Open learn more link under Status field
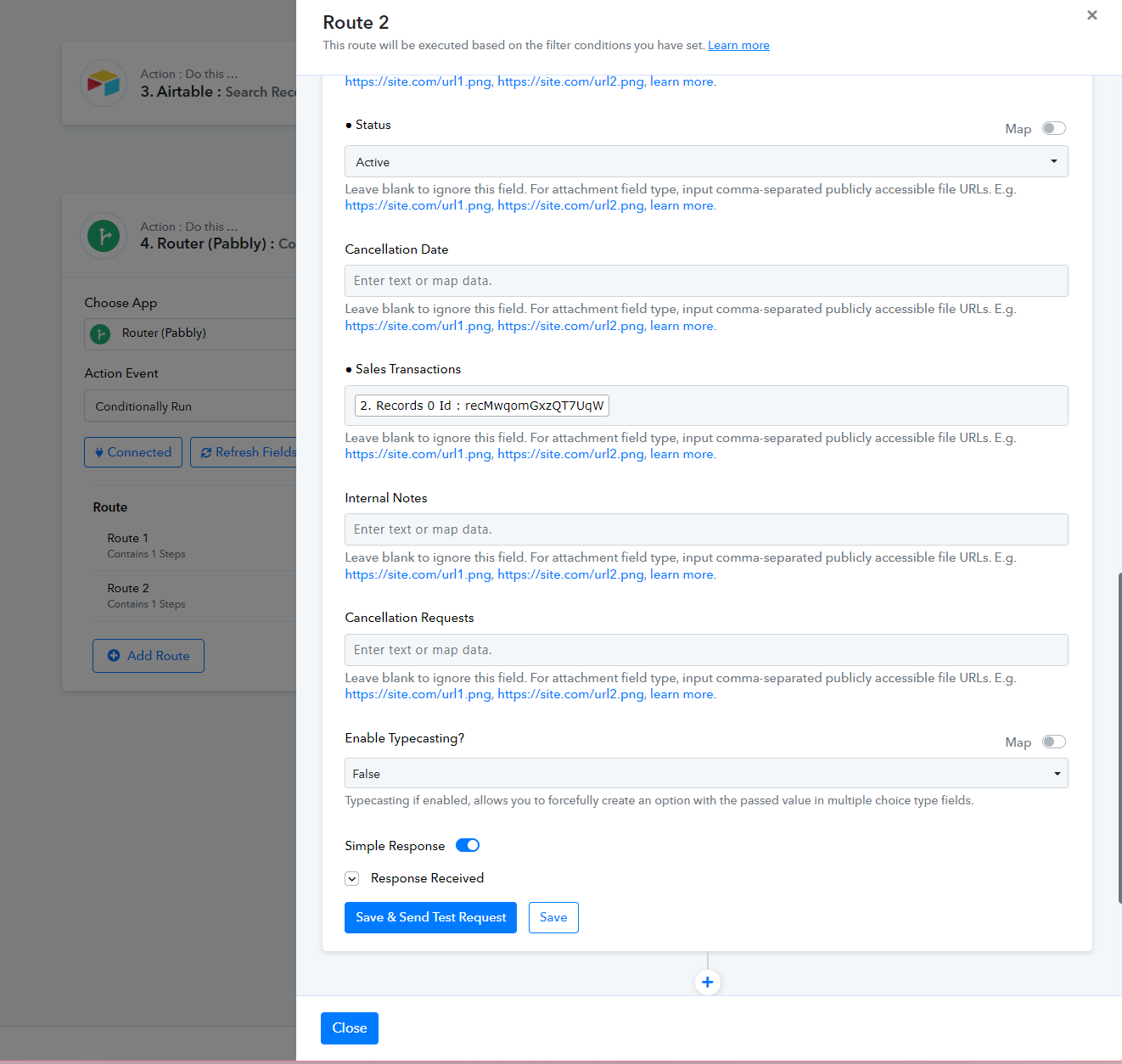This screenshot has width=1122, height=1064. coord(682,205)
